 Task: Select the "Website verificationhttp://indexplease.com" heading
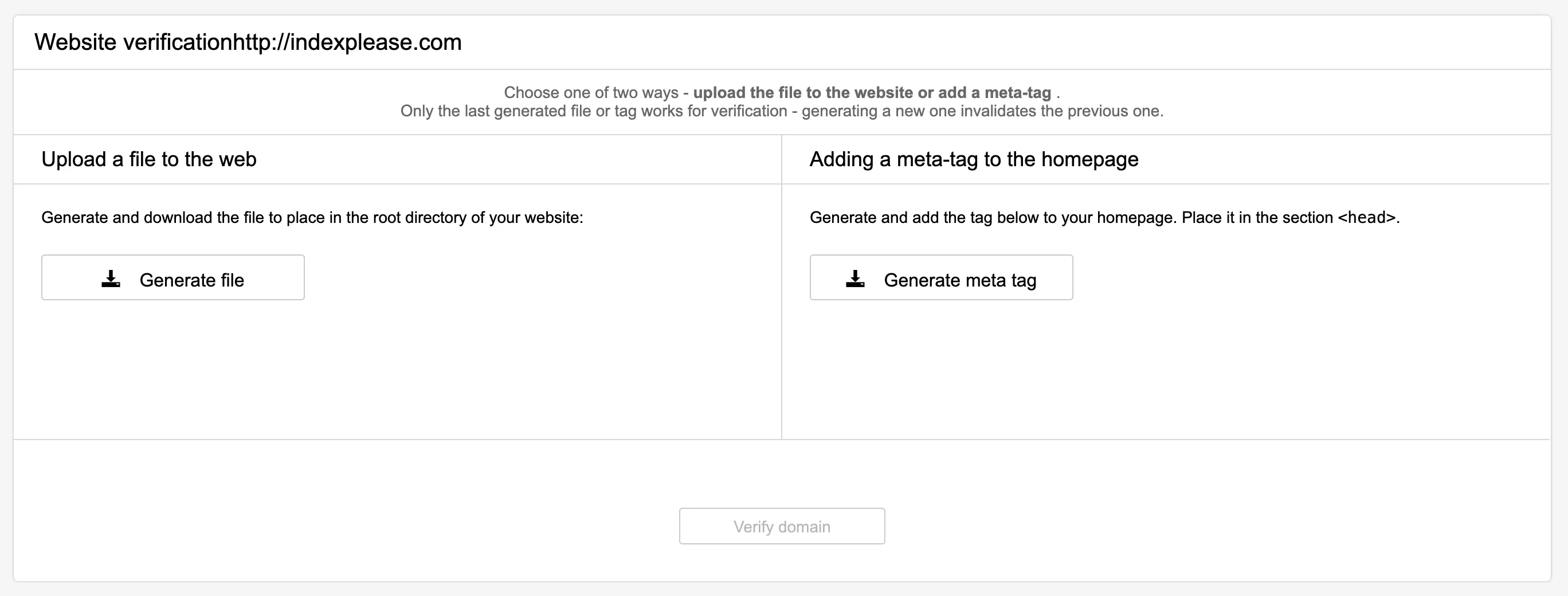pyautogui.click(x=248, y=42)
